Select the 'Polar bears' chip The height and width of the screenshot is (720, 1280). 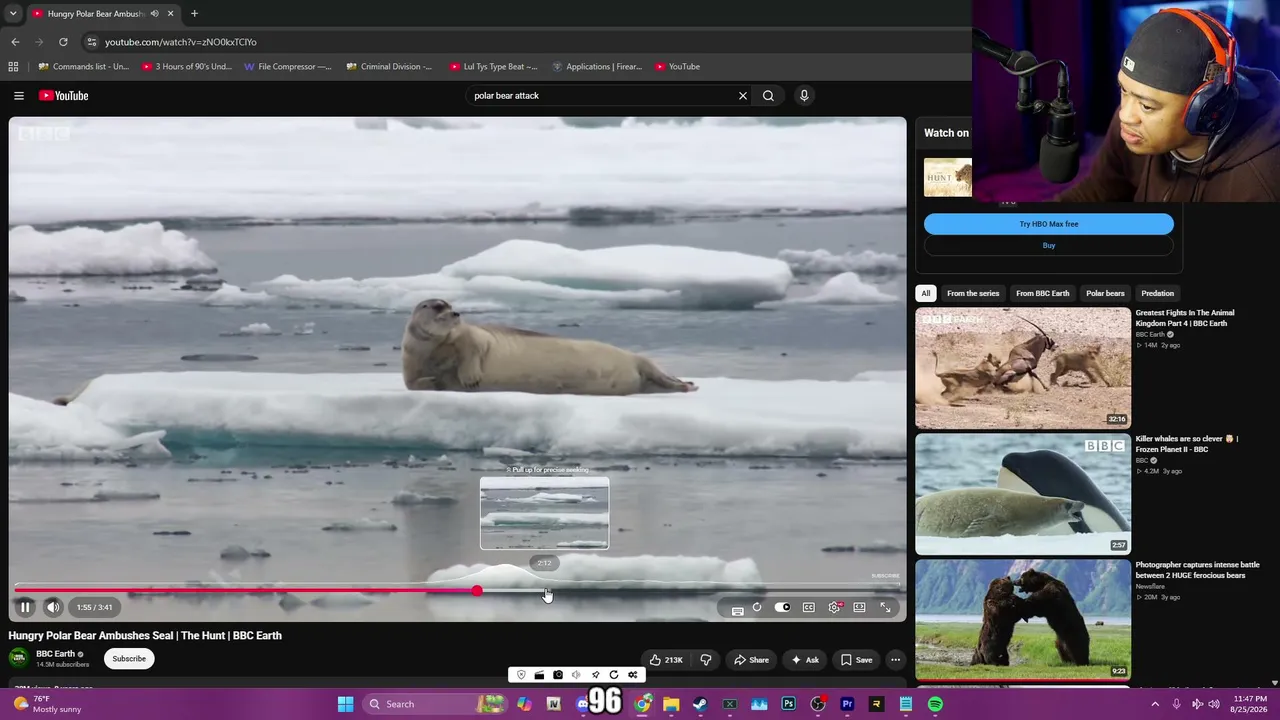[x=1105, y=293]
